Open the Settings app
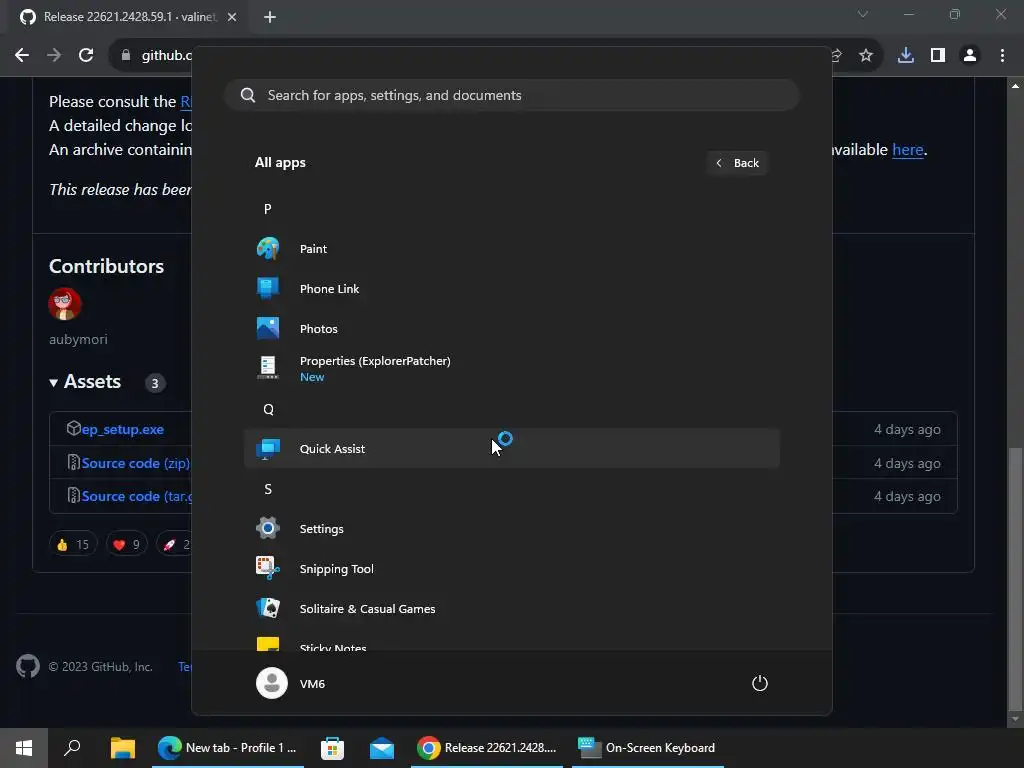This screenshot has width=1024, height=768. point(511,529)
